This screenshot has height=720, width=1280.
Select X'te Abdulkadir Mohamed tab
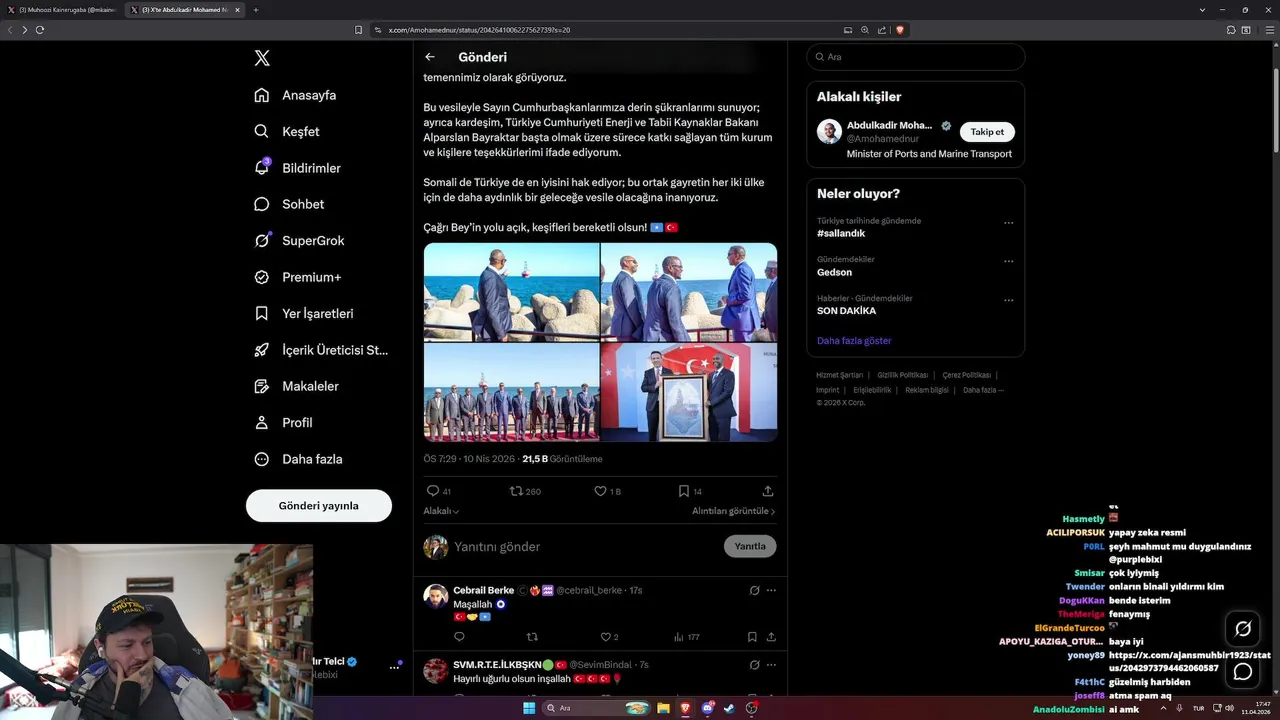point(185,10)
